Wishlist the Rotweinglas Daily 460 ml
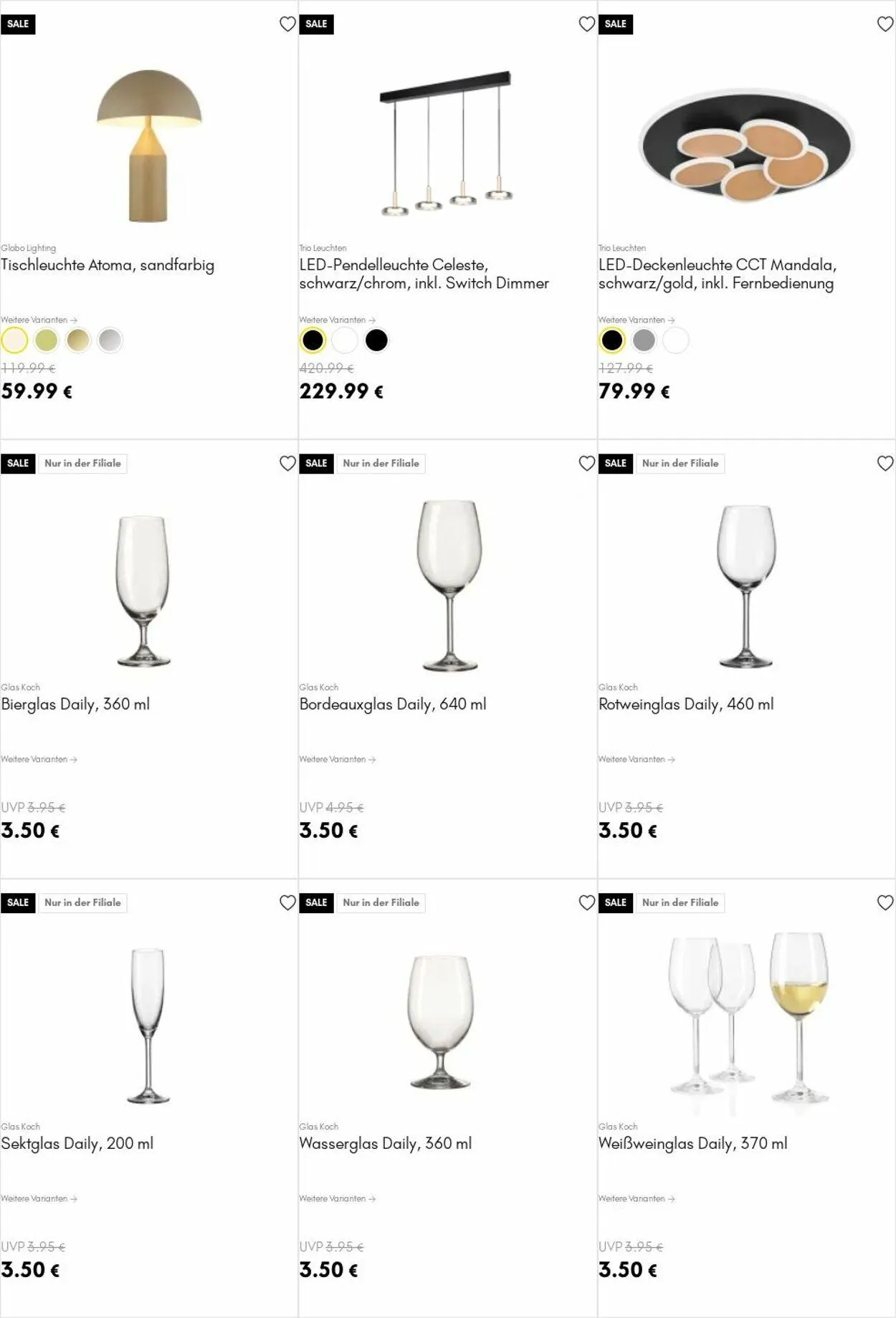This screenshot has height=1318, width=896. pos(885,464)
